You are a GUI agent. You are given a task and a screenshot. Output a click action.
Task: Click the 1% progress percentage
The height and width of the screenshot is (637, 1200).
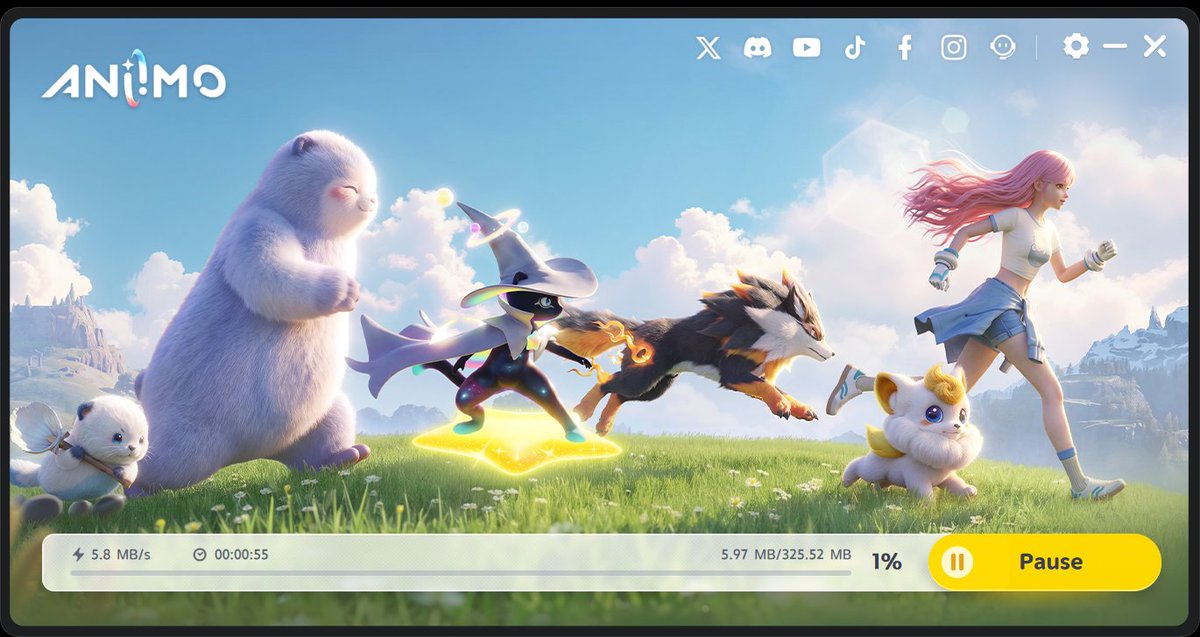click(886, 562)
